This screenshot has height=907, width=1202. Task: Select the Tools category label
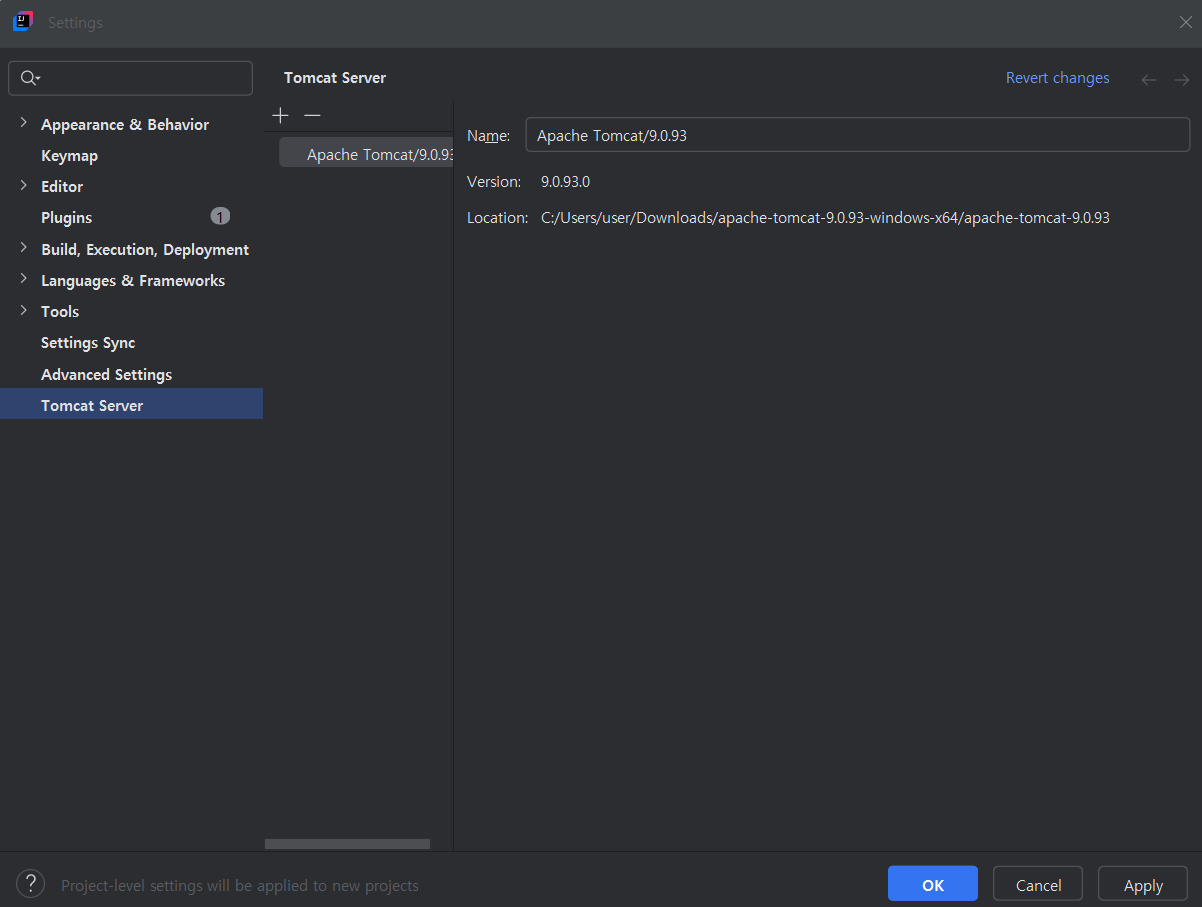60,311
